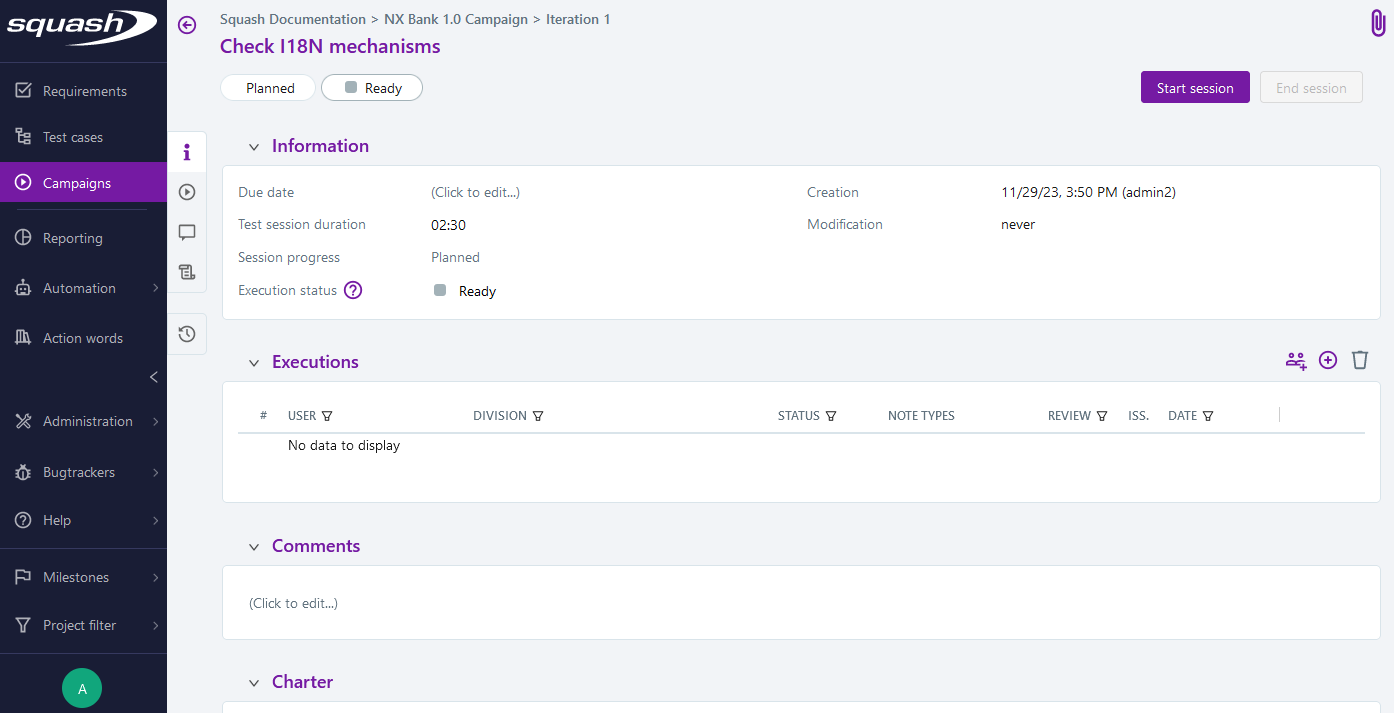Open the executions play icon side tab
Viewport: 1394px width, 713px height.
click(x=187, y=192)
